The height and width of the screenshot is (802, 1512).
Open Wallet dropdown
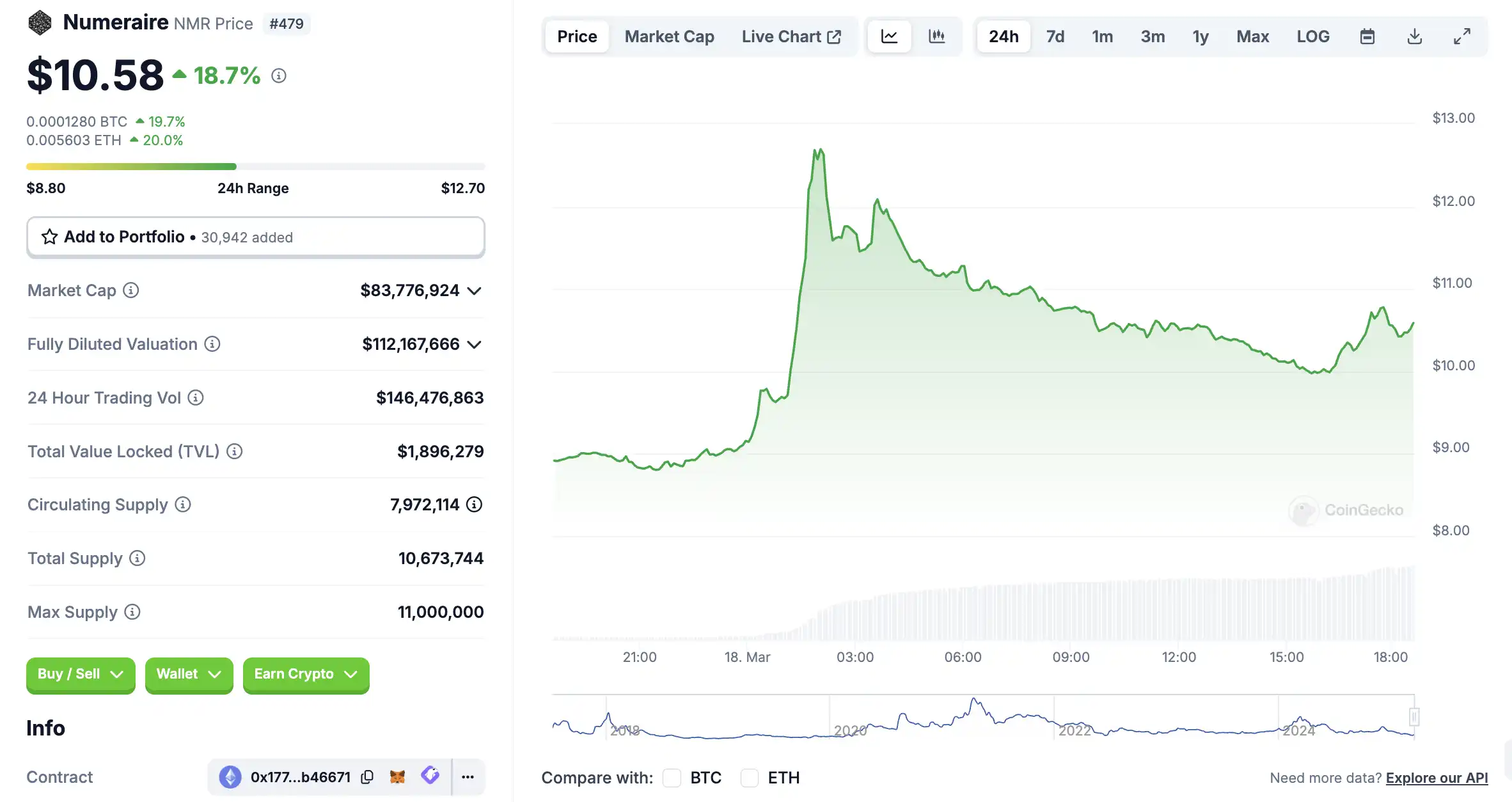click(189, 674)
